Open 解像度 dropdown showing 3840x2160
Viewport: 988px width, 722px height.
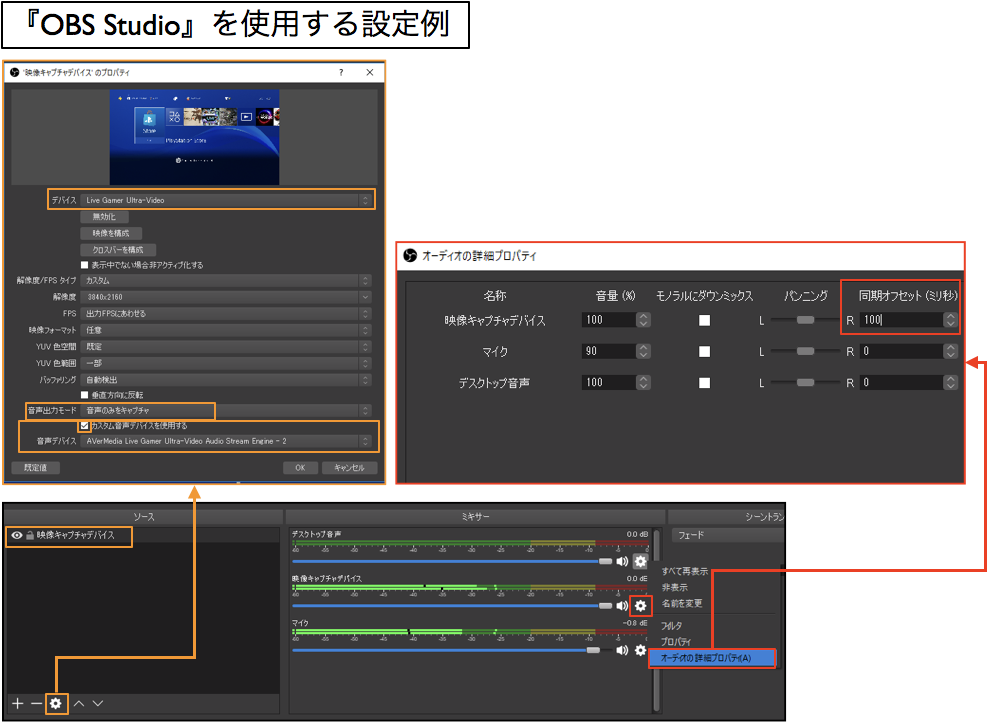(x=226, y=297)
